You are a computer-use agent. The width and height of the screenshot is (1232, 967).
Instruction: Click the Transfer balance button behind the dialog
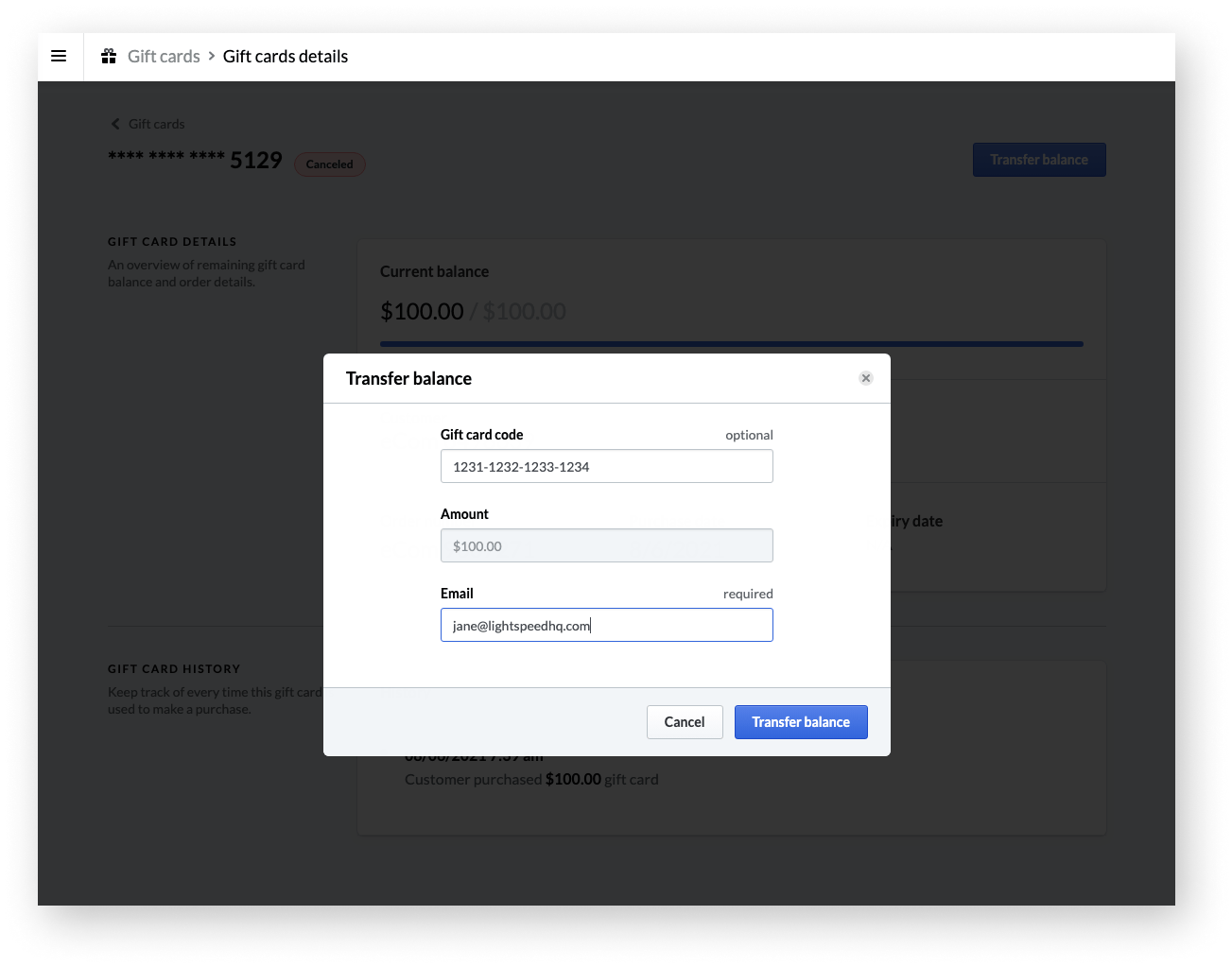click(1039, 160)
